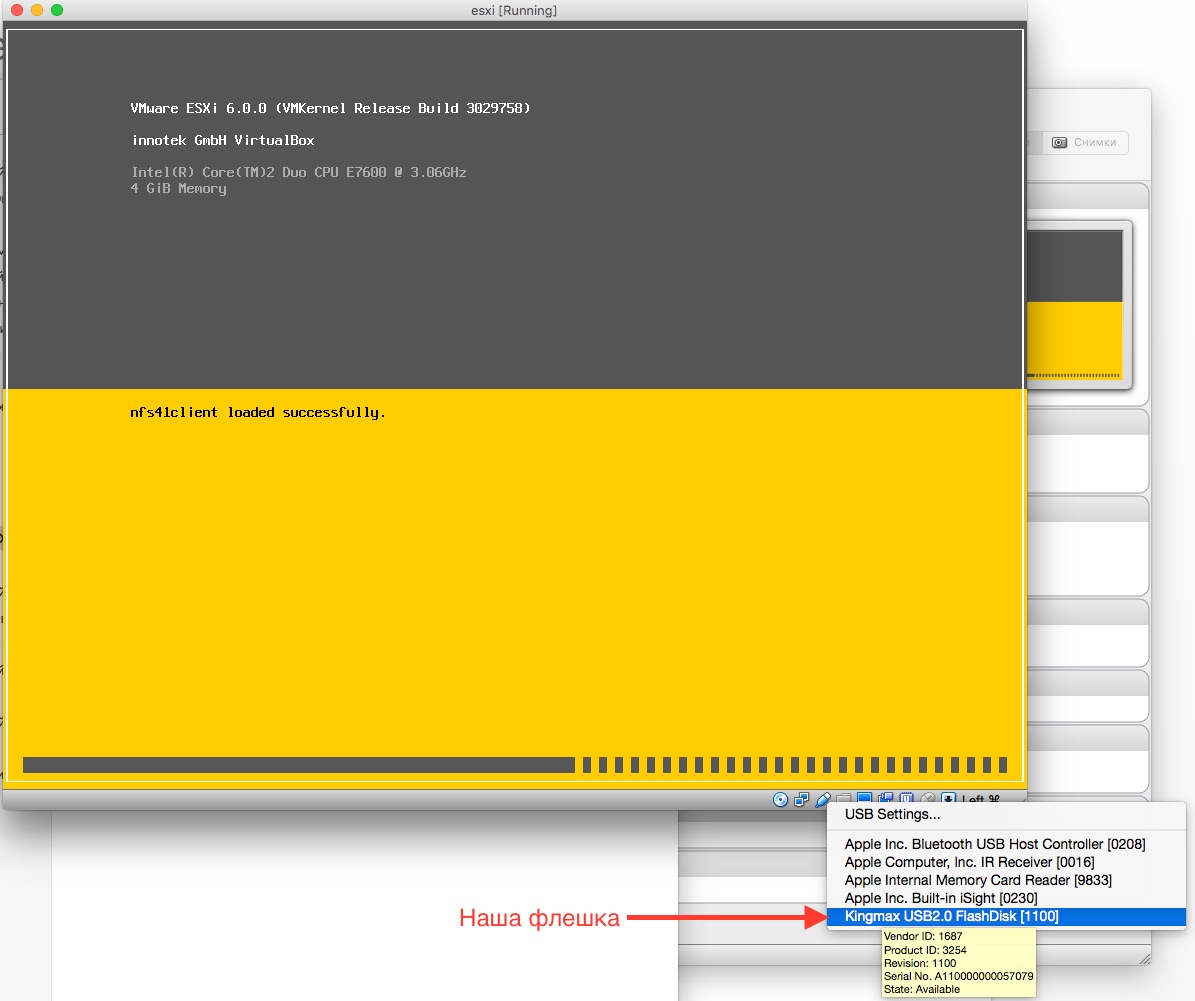This screenshot has height=1001, width=1195.
Task: Click the ESXi boot progress bar
Action: [514, 765]
